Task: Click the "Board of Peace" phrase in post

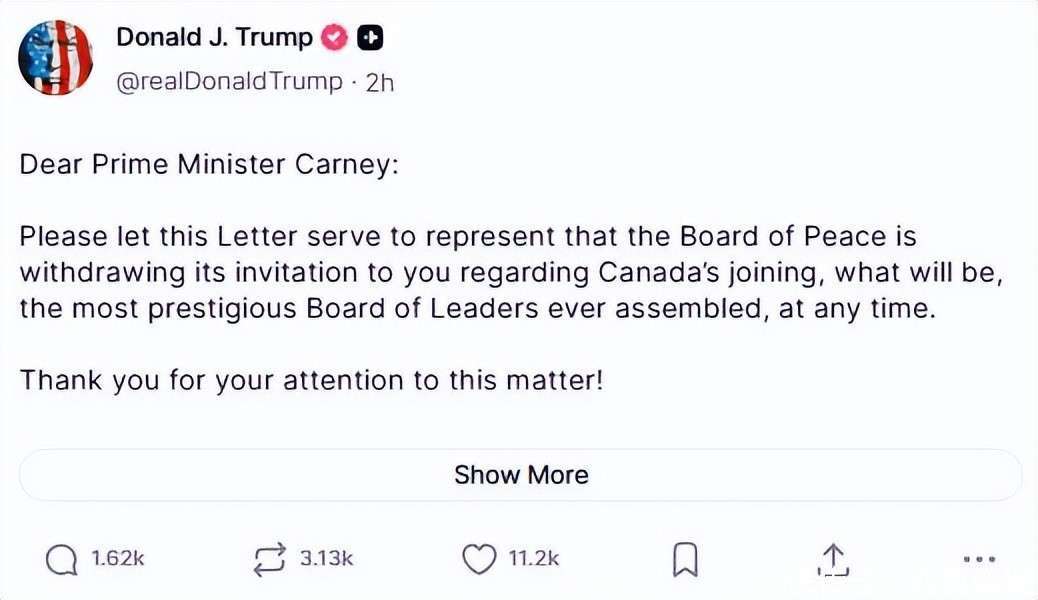Action: coord(783,237)
